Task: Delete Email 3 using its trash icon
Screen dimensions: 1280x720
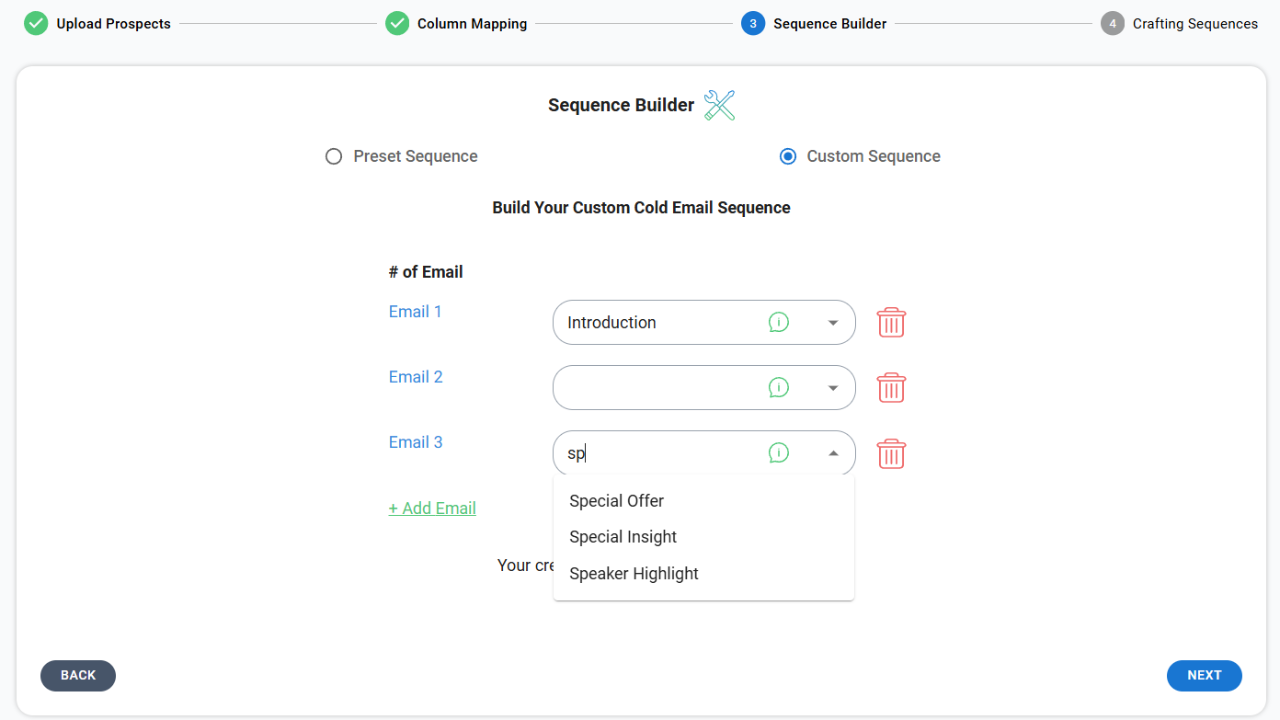Action: [891, 453]
